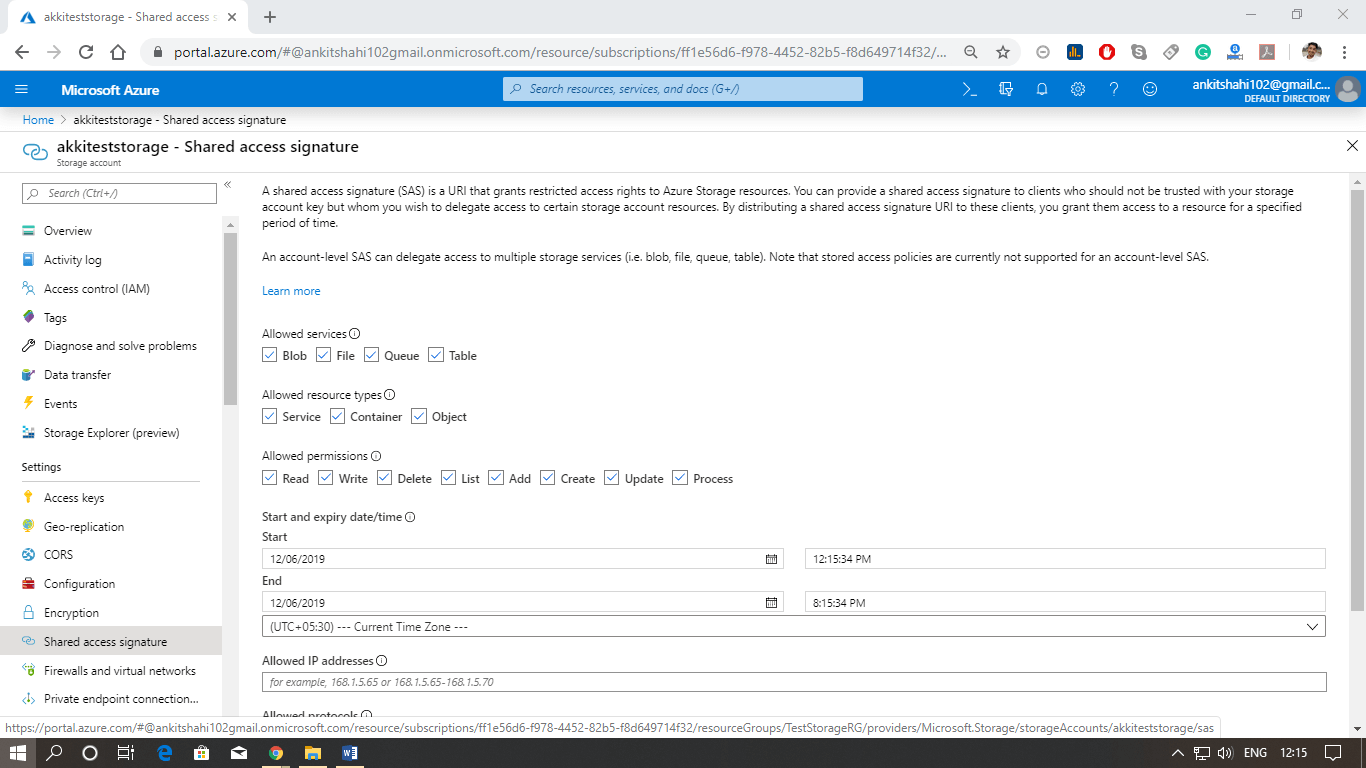Screen dimensions: 1366x768
Task: Follow the Learn more link
Action: coord(291,291)
